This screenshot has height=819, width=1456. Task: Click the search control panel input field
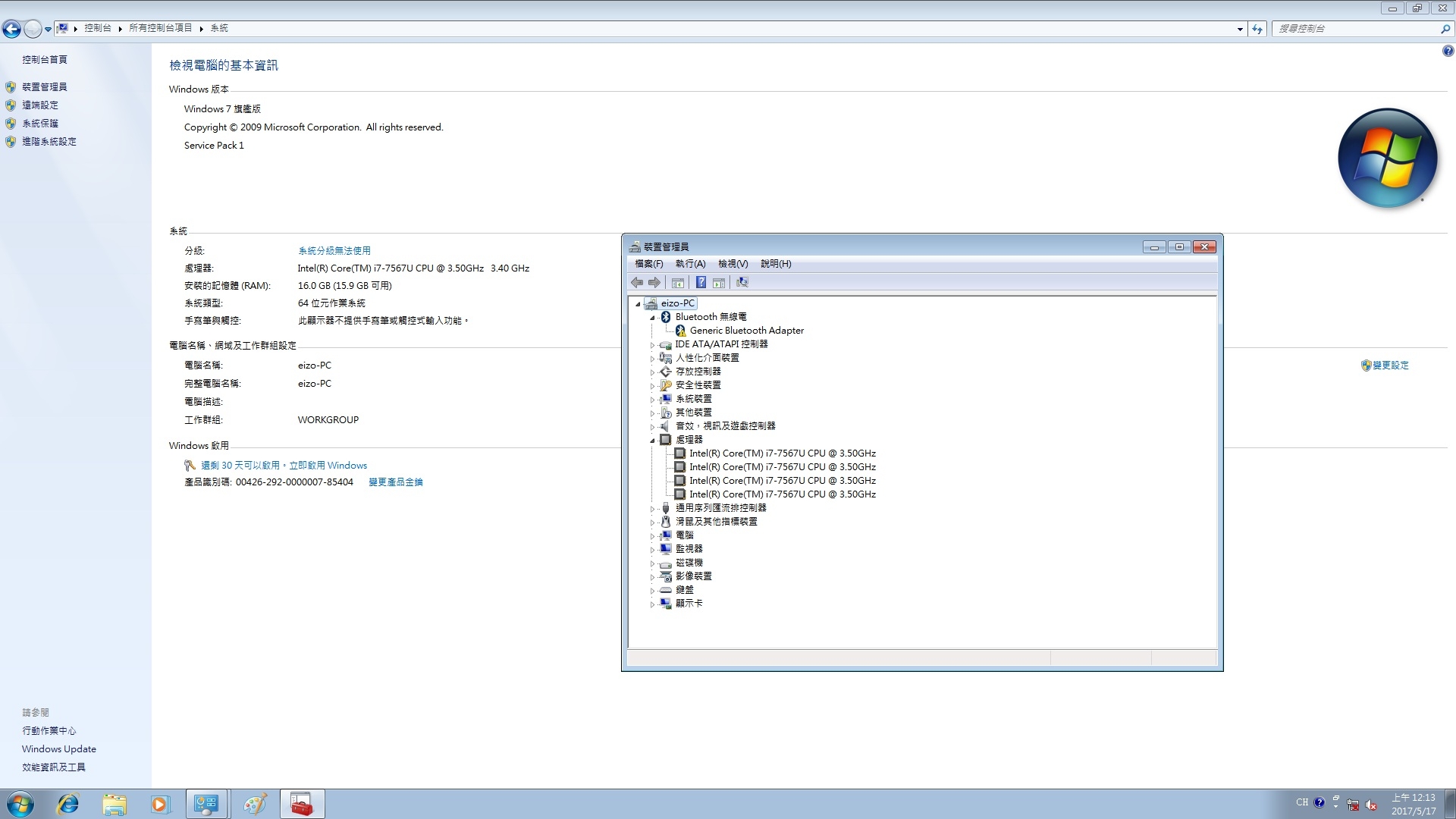point(1356,29)
